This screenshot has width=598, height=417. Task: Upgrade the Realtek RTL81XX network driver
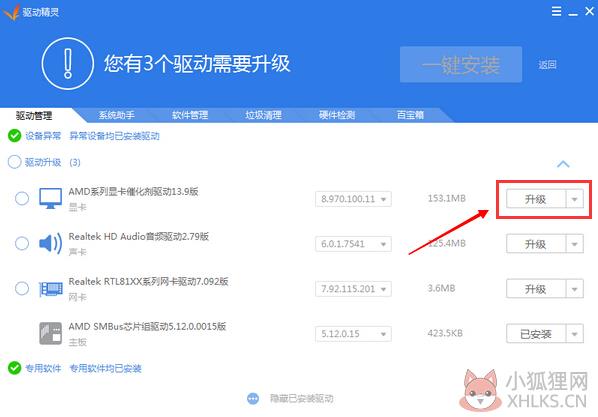(x=536, y=289)
